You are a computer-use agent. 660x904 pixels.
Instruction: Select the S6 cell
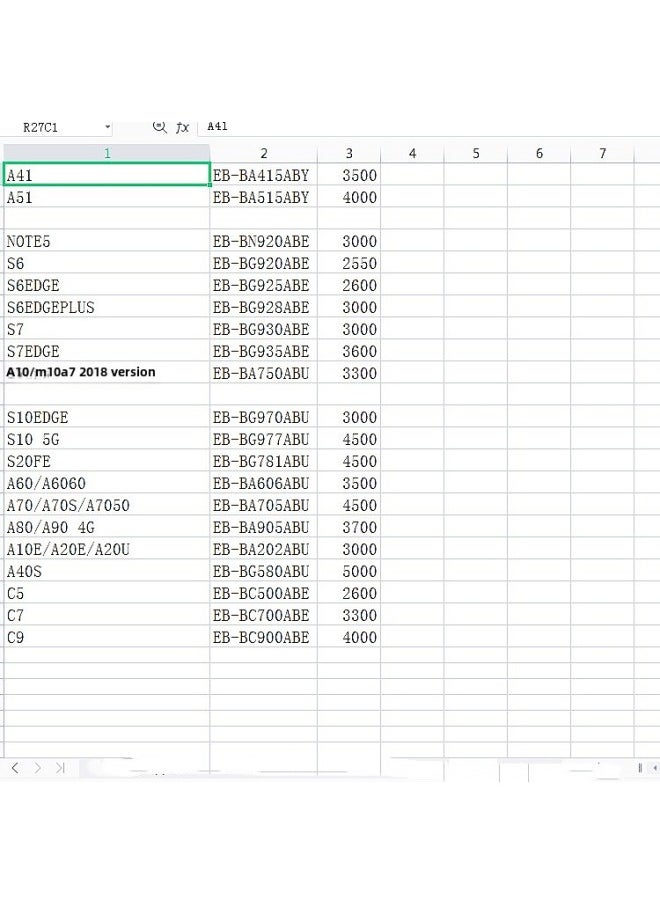click(x=107, y=263)
